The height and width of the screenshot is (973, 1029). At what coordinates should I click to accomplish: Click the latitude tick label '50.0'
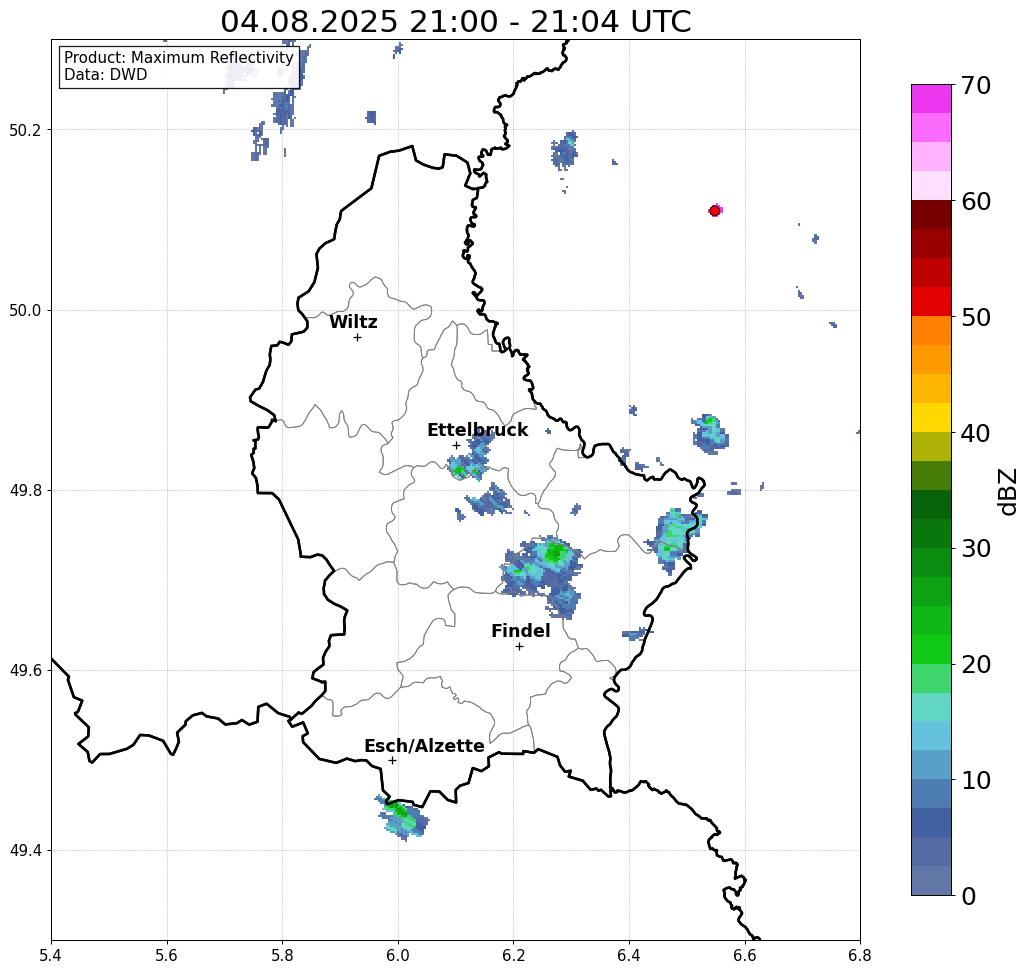click(x=25, y=310)
